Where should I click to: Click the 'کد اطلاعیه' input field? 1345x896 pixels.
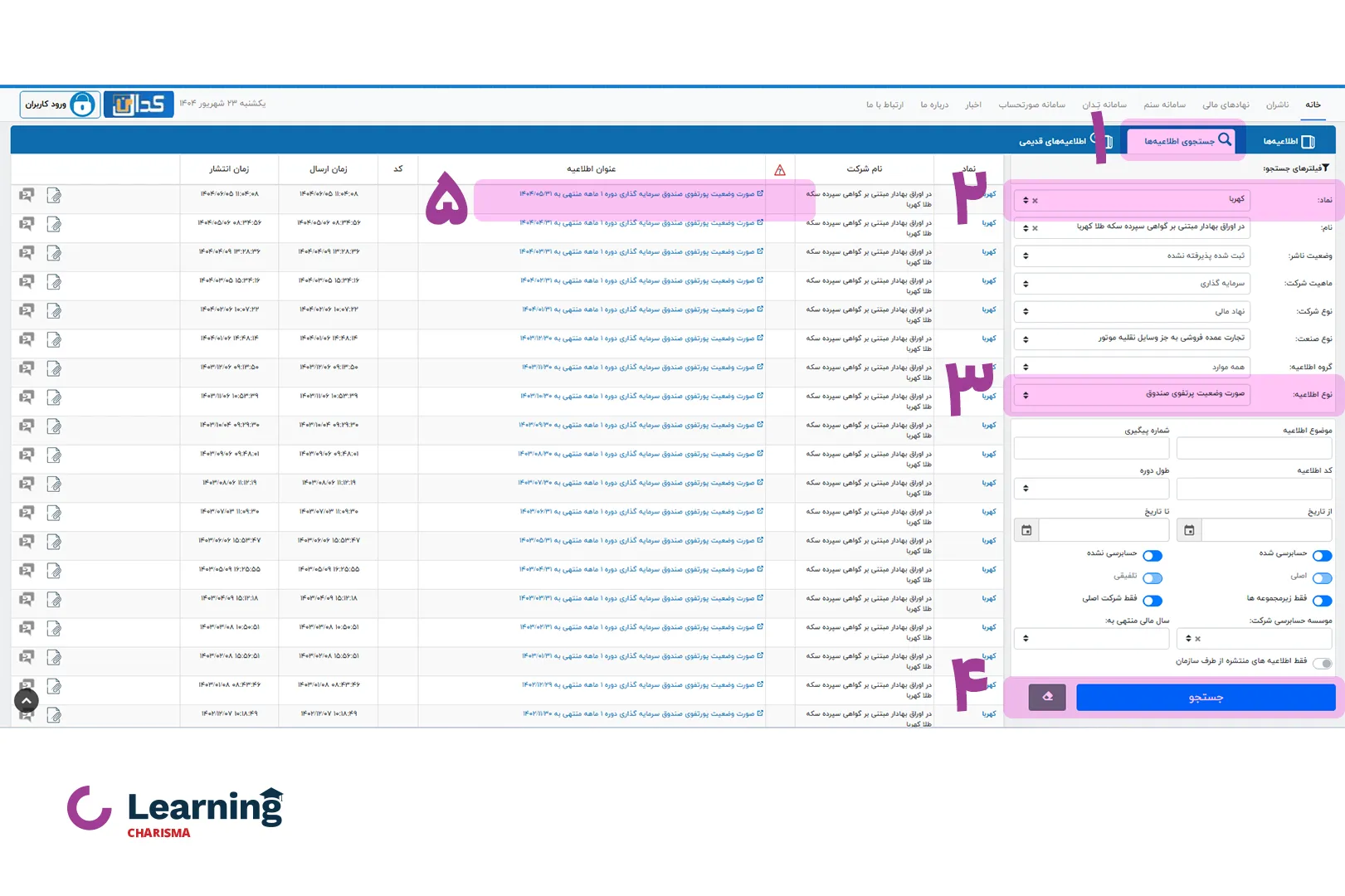coord(1254,489)
